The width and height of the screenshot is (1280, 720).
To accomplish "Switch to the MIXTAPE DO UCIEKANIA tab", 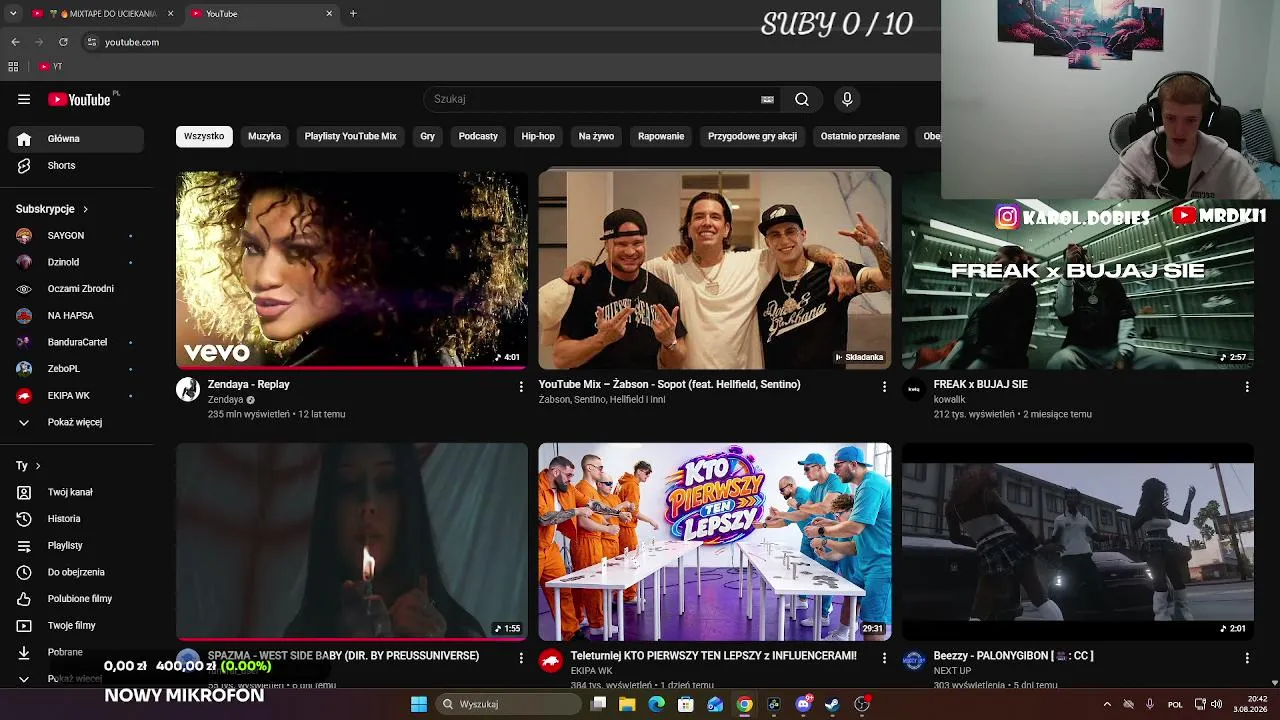I will (x=103, y=14).
